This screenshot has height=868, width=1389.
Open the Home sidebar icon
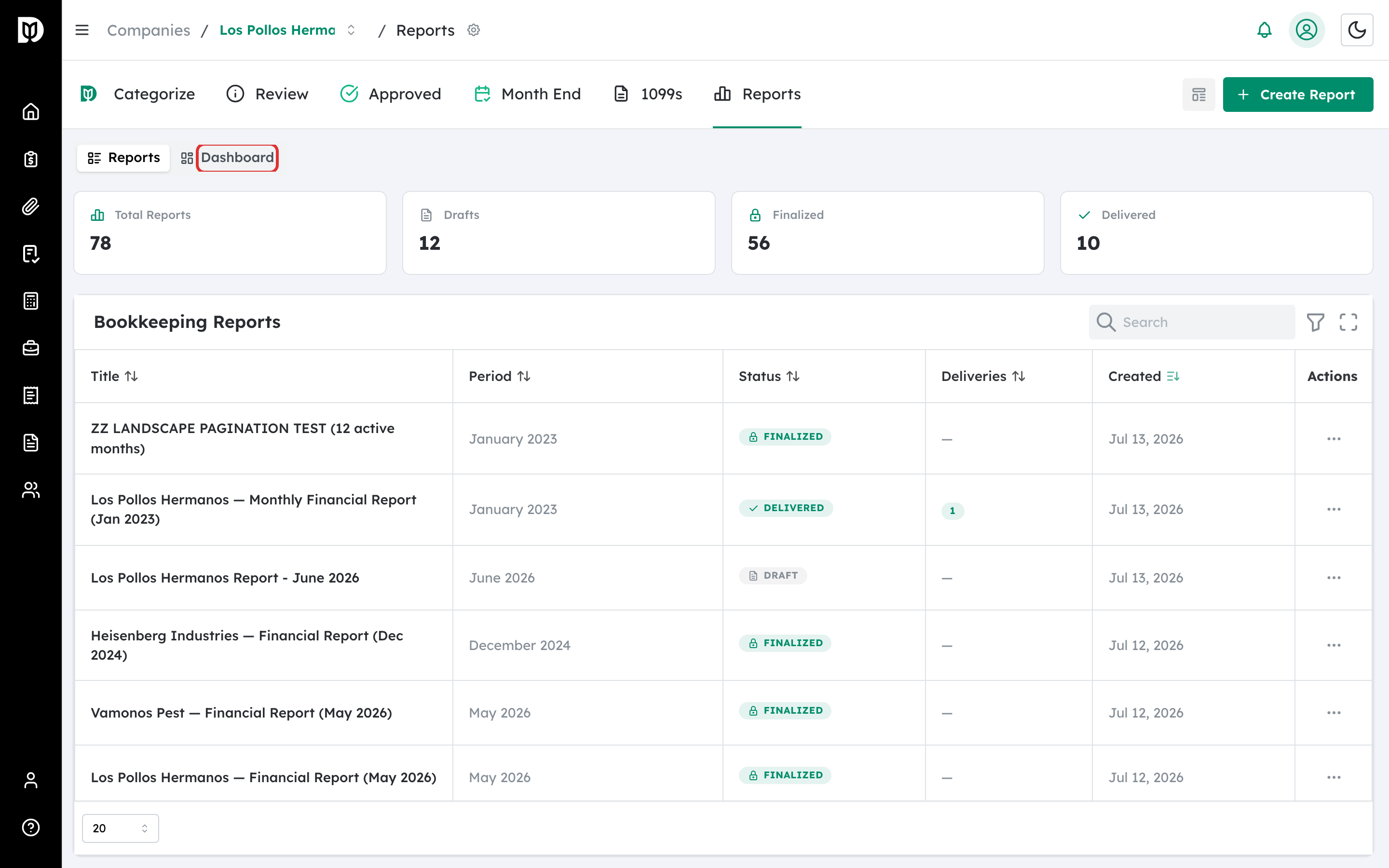pos(30,111)
